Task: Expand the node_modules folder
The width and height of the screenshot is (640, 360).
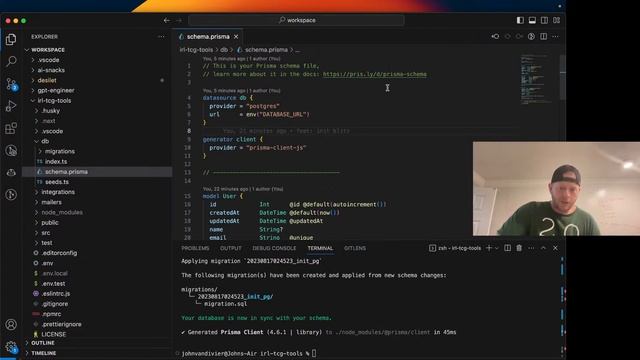Action: click(62, 212)
